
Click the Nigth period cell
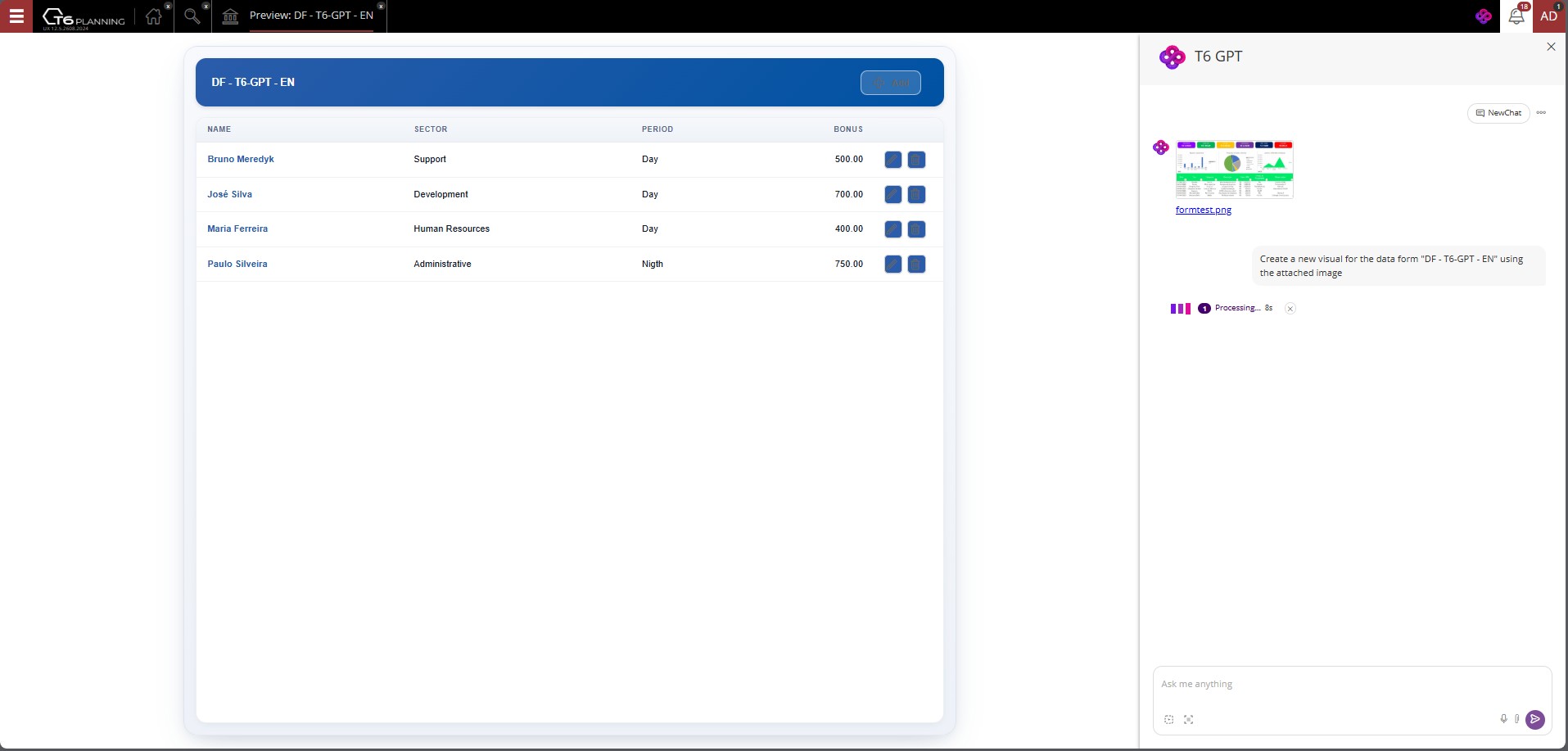click(x=653, y=264)
